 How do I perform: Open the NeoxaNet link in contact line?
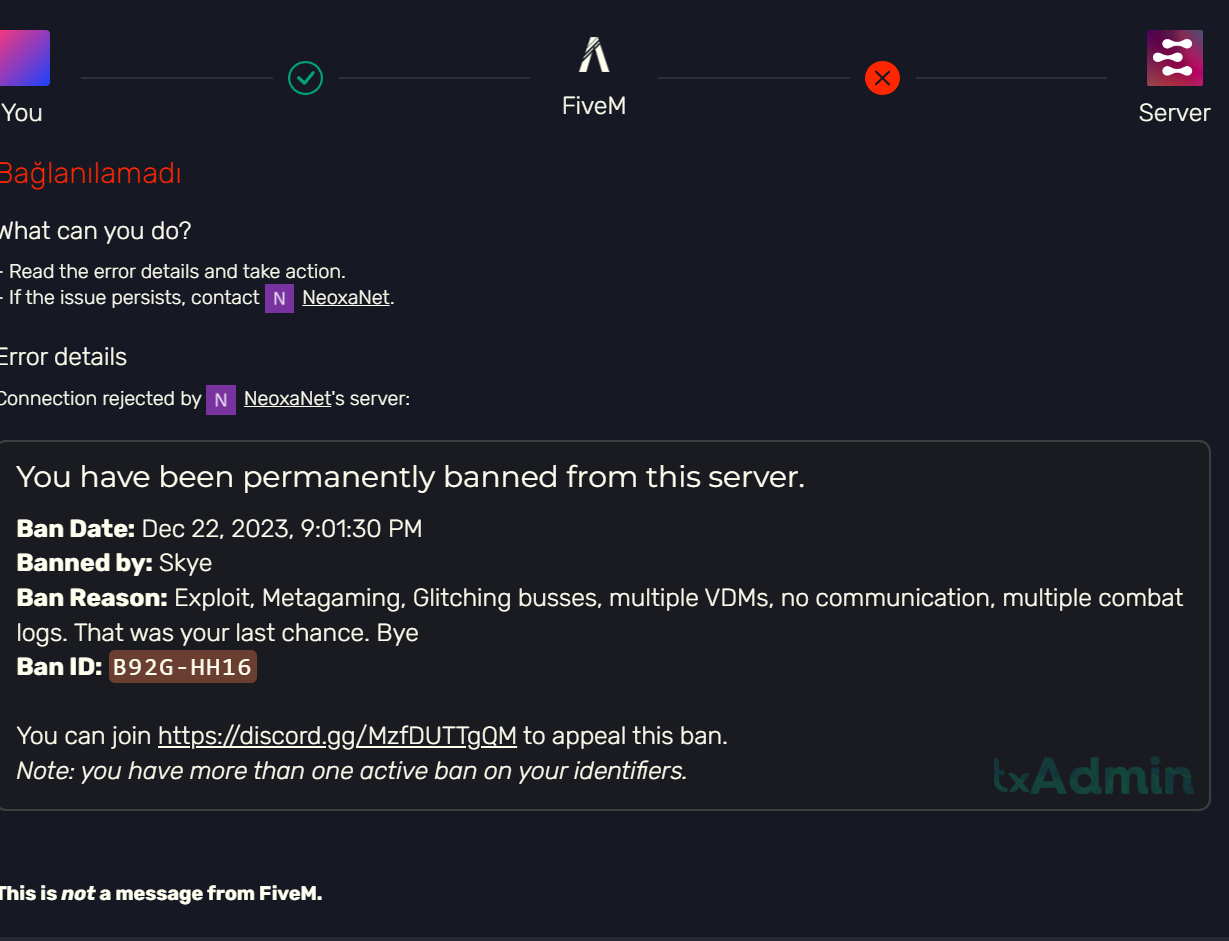coord(346,298)
